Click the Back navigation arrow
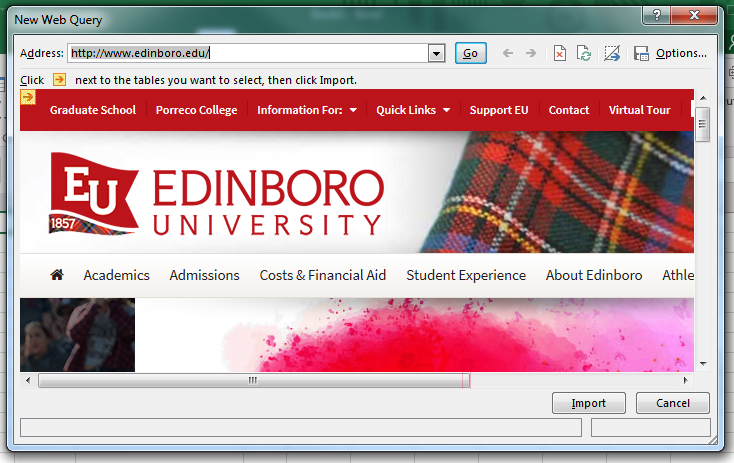Viewport: 734px width, 463px height. 508,54
